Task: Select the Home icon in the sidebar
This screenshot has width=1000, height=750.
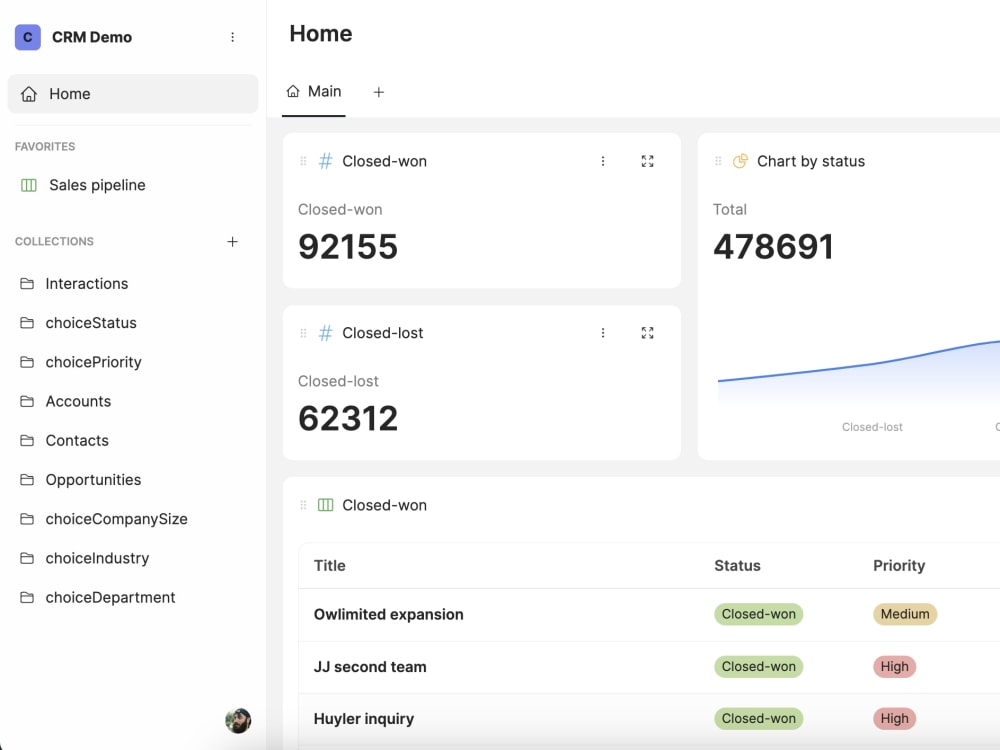Action: pyautogui.click(x=28, y=93)
